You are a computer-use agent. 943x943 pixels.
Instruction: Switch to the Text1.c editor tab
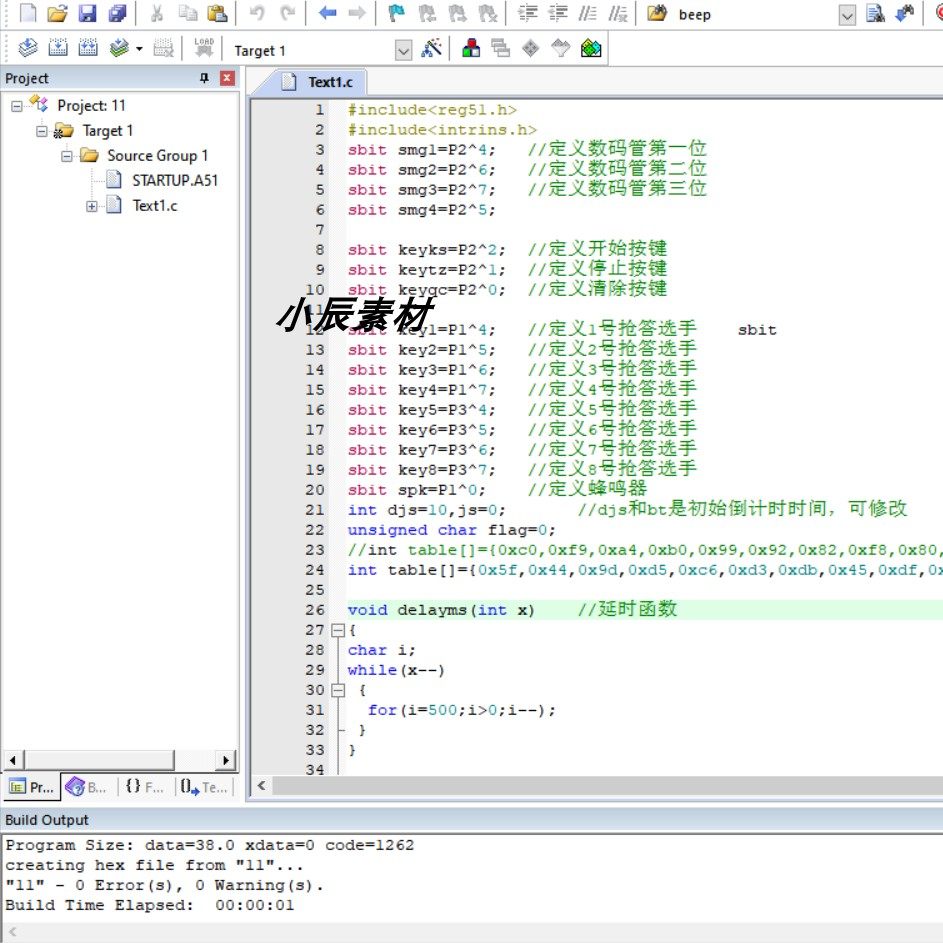[x=318, y=82]
